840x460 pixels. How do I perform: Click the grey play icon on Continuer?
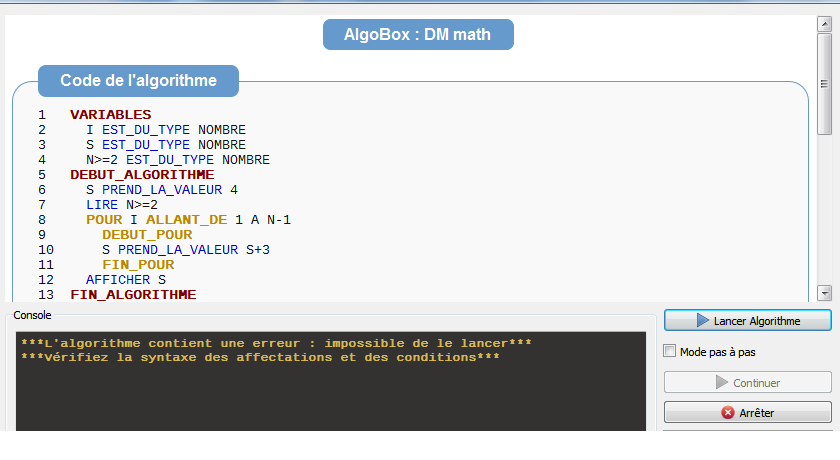pos(722,382)
